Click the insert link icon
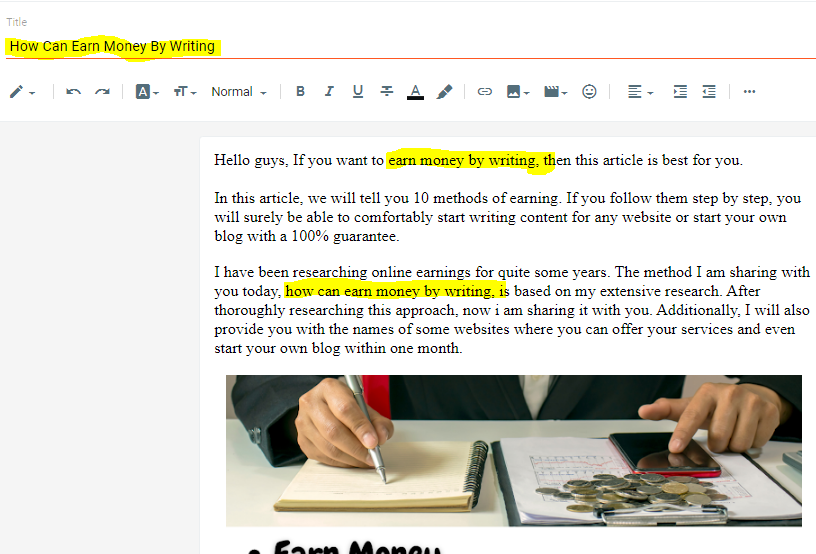 [x=484, y=92]
